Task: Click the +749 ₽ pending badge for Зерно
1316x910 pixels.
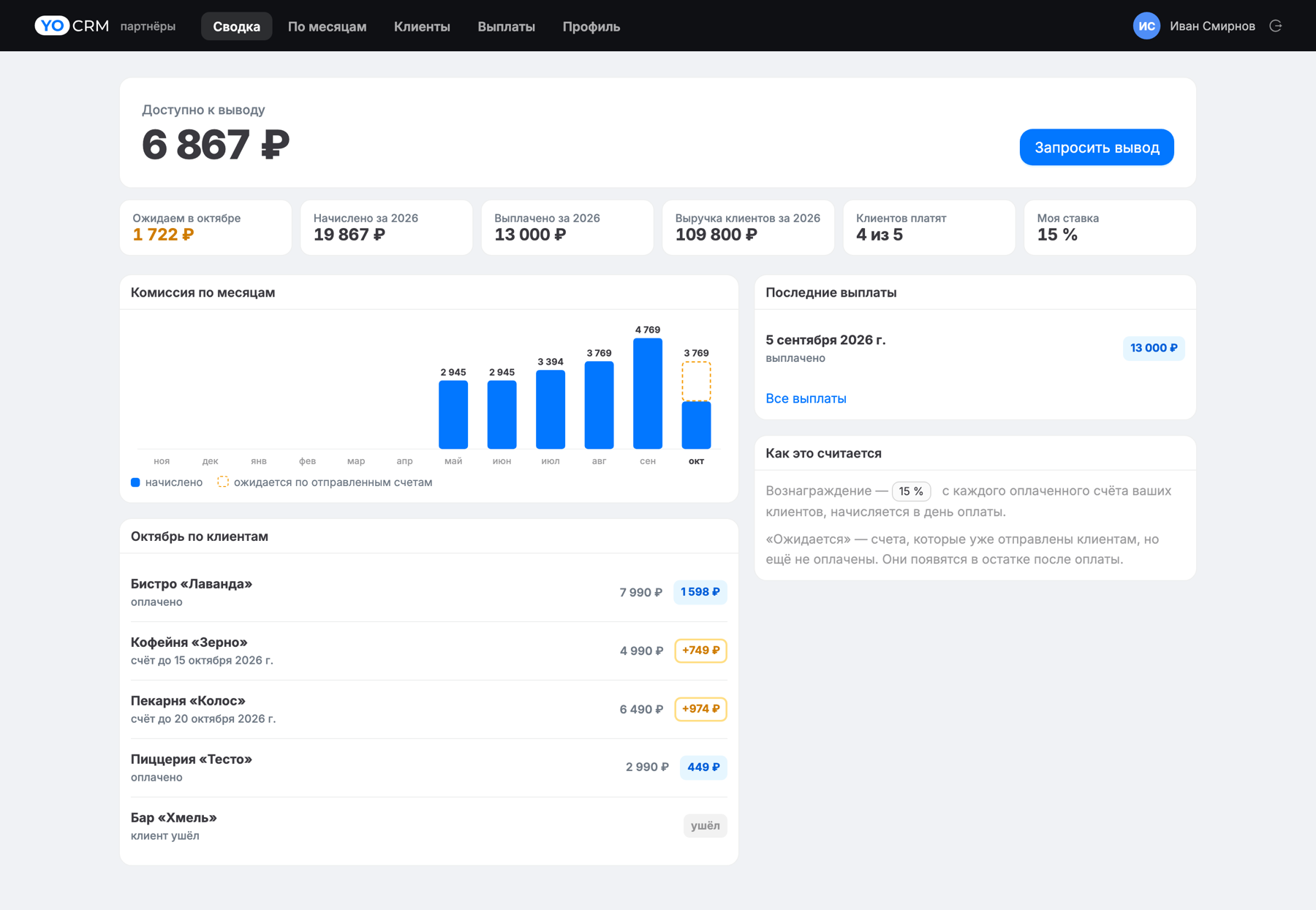Action: coord(700,651)
